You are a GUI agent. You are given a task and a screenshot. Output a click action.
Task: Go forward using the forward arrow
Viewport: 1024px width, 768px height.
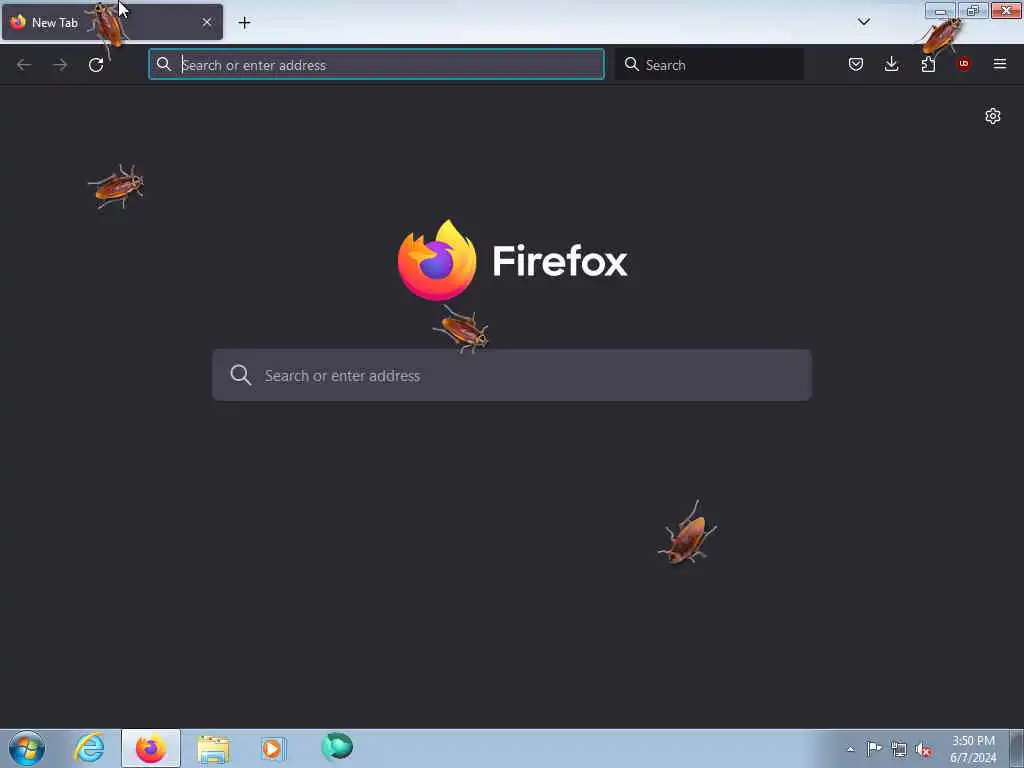pos(60,65)
